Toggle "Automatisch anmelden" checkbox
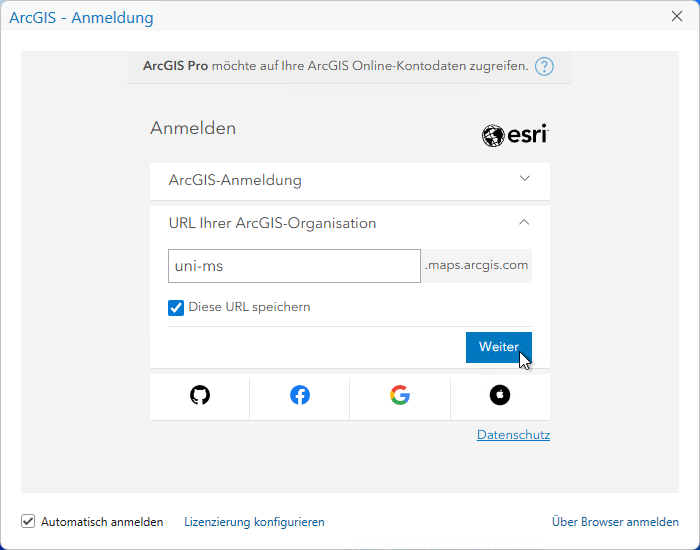The image size is (700, 550). point(28,521)
